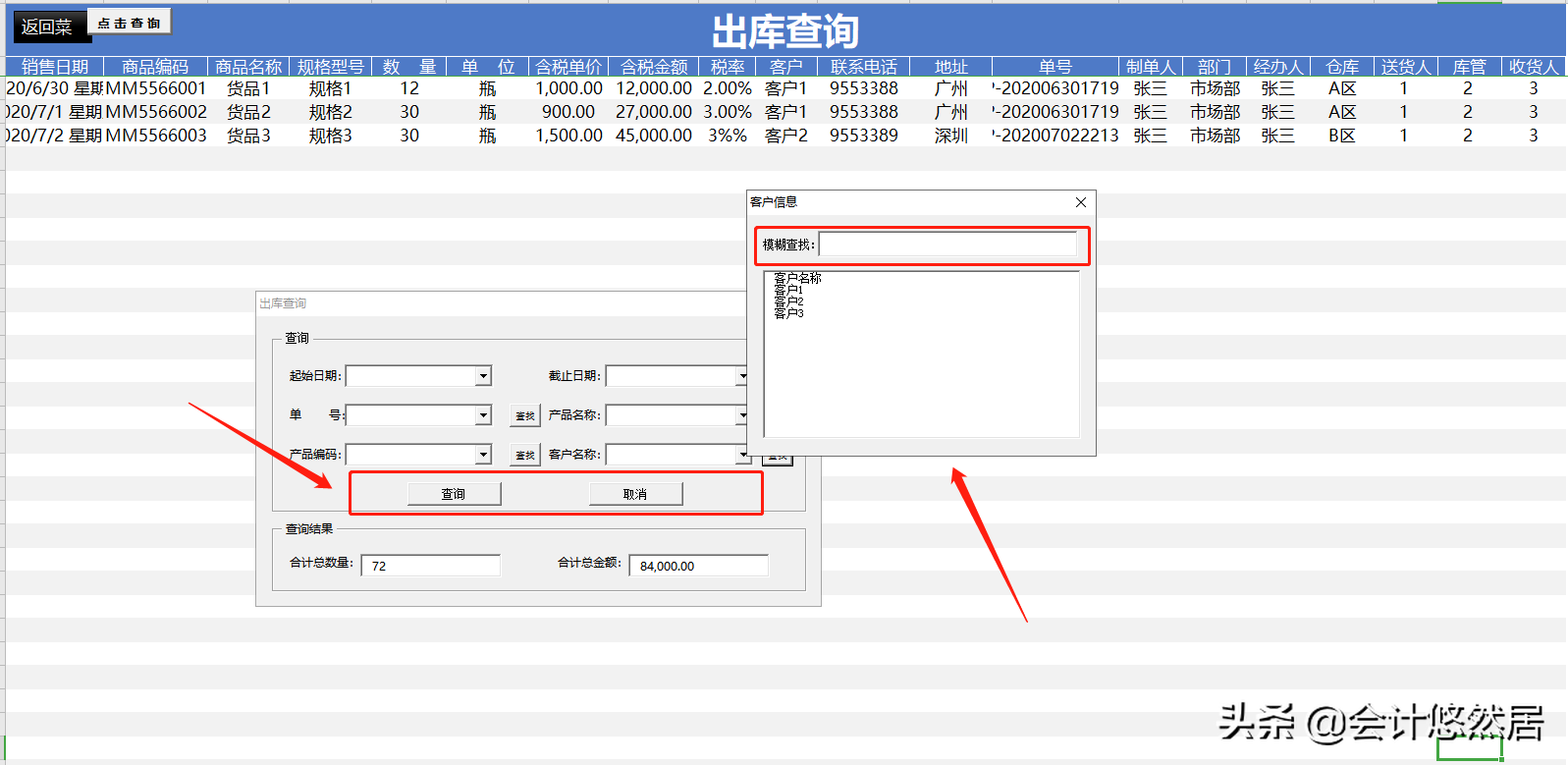Select the B区 warehouse cell
The image size is (1568, 765).
[1342, 136]
